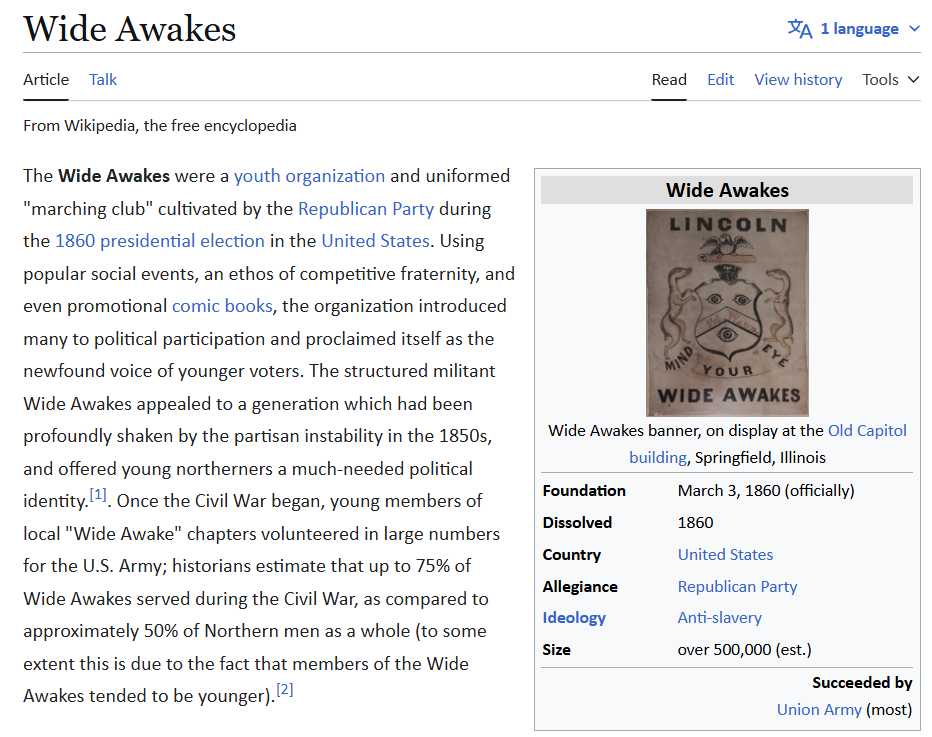Click the 'Foundation' row label

coord(584,491)
